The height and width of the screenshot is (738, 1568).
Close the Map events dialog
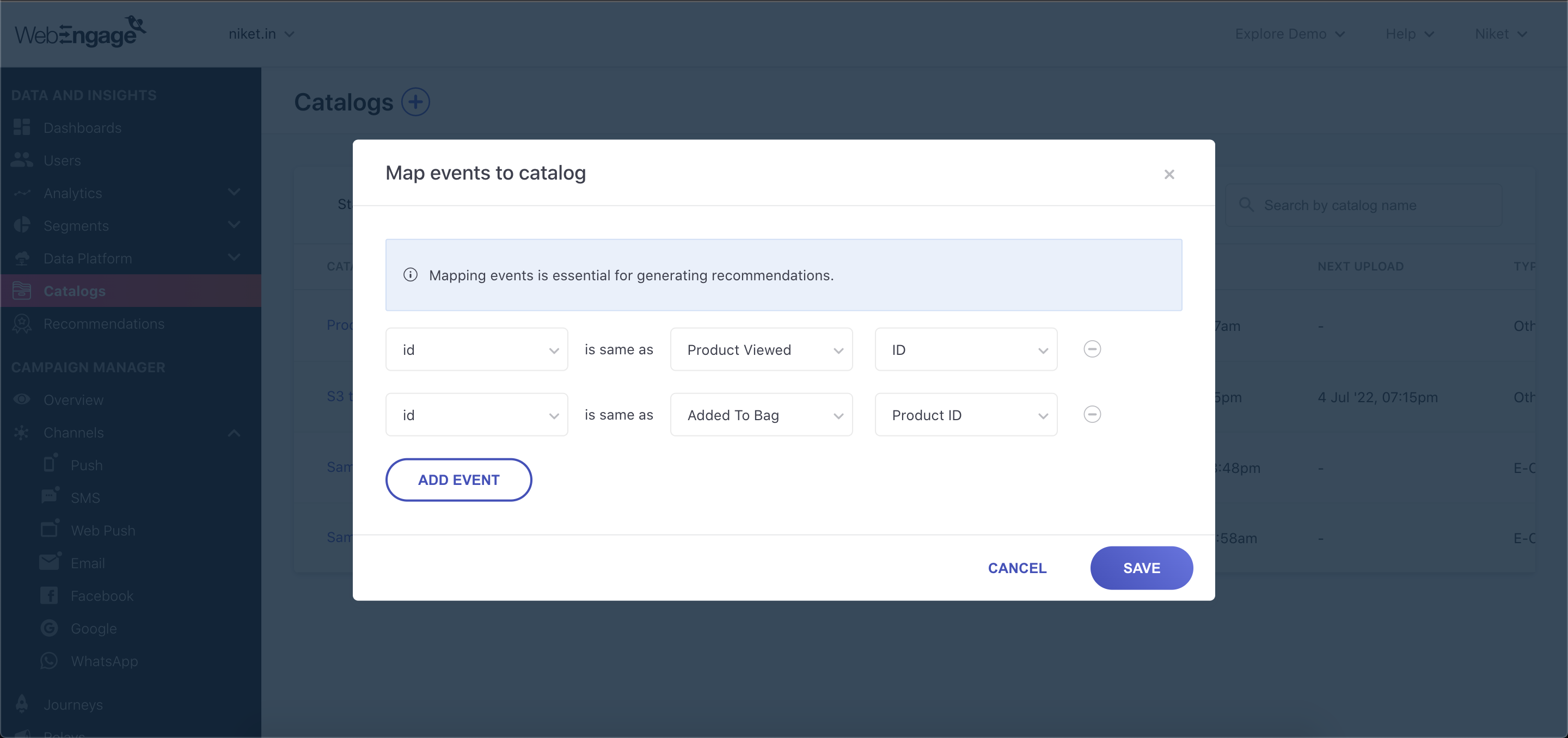pos(1169,175)
